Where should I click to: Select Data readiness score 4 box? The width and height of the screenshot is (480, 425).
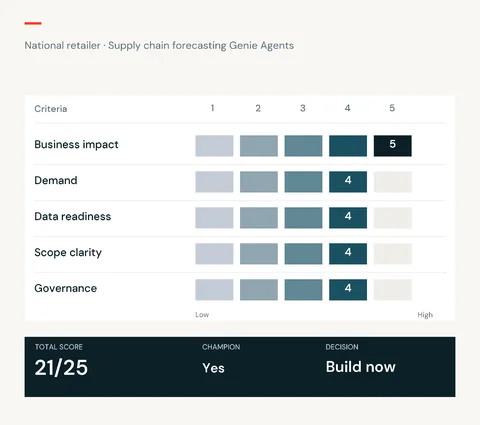click(x=348, y=218)
